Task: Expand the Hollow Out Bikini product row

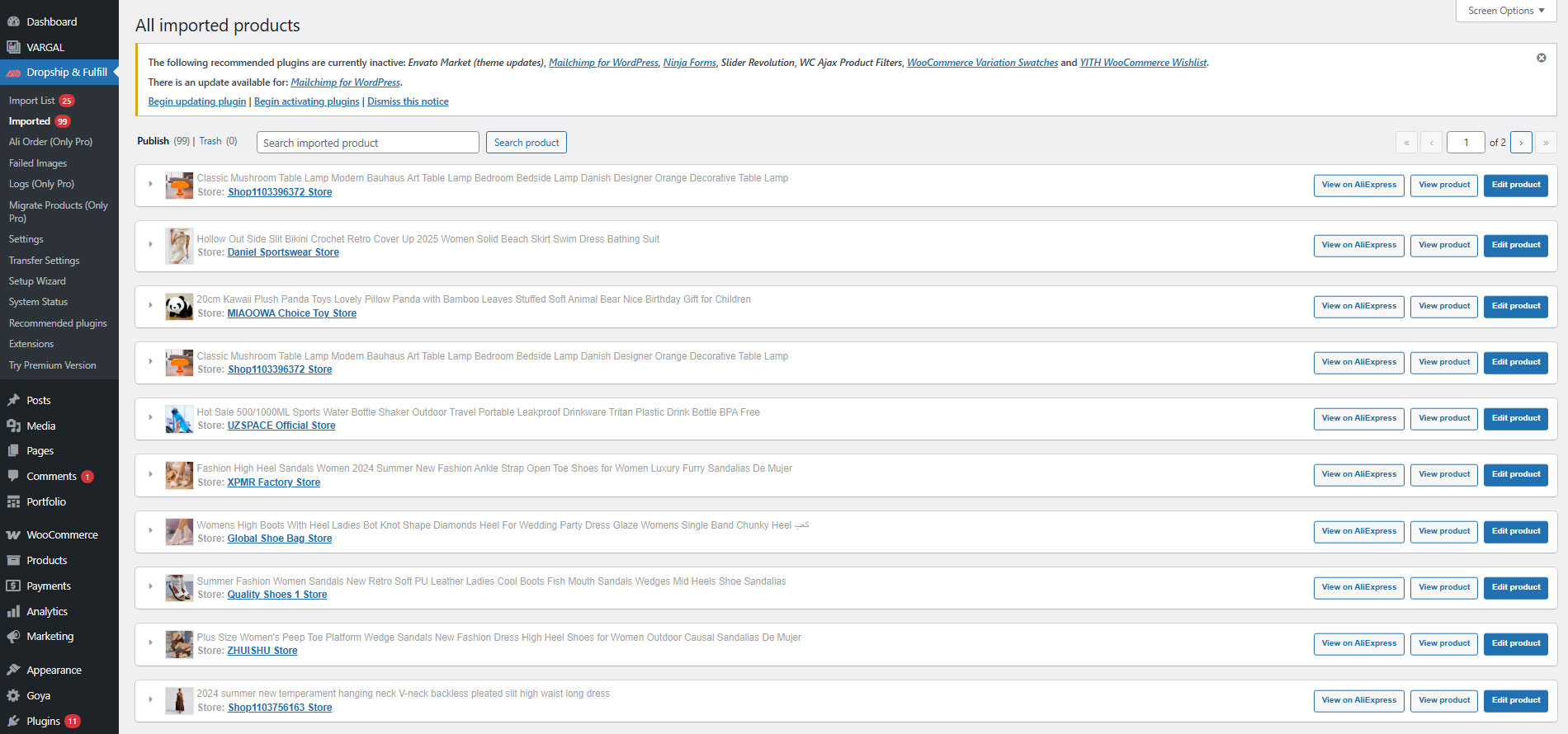Action: point(150,245)
